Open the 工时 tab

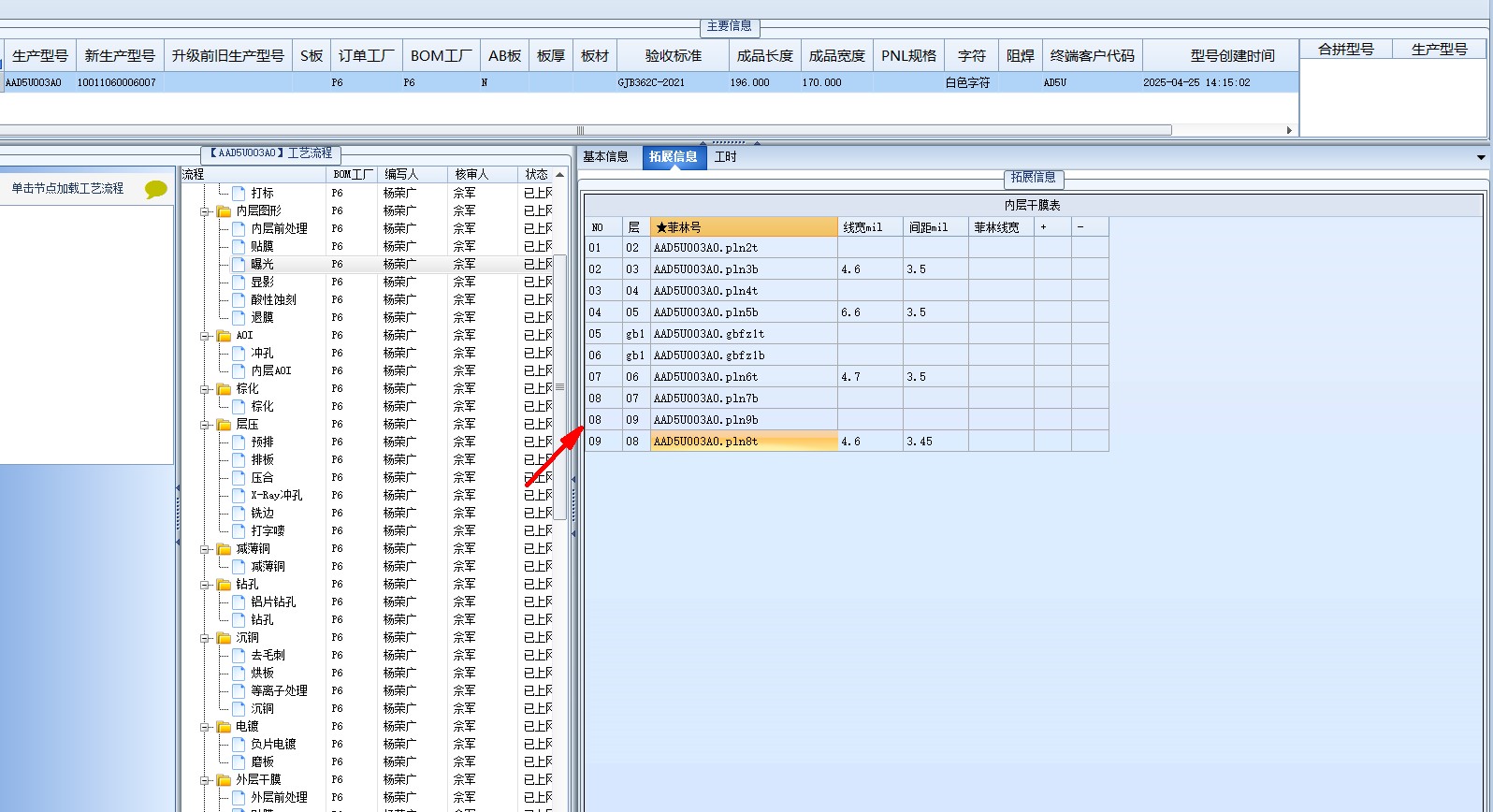pos(725,157)
